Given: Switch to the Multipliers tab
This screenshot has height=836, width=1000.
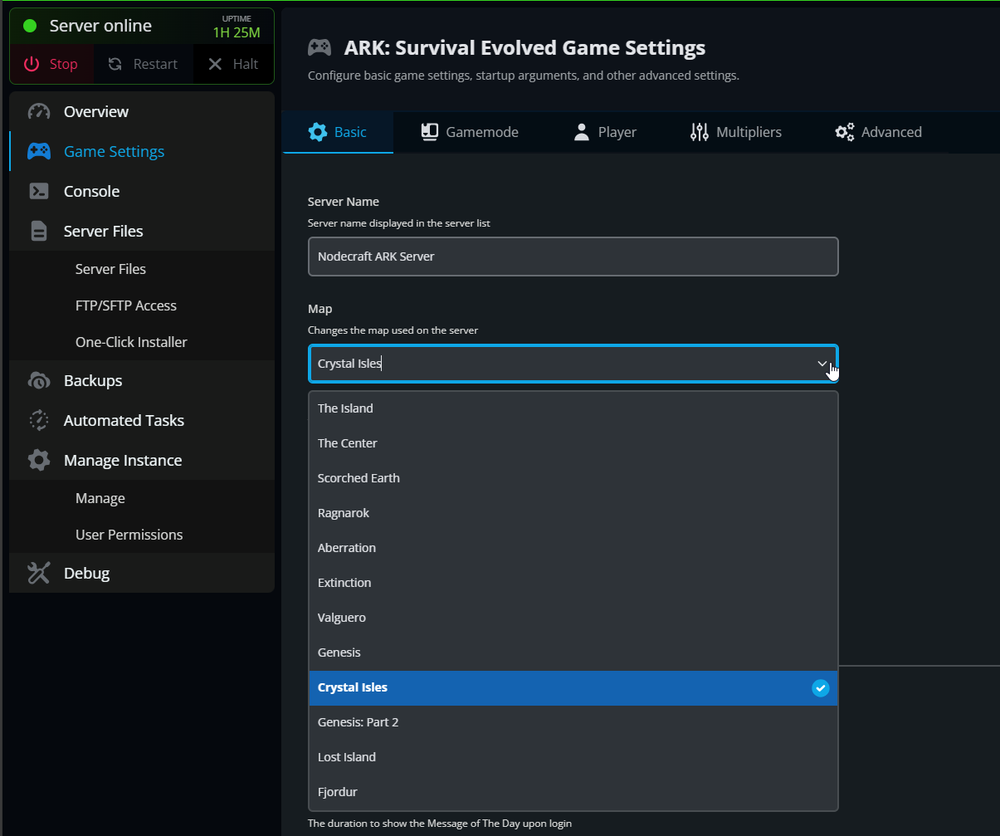Looking at the screenshot, I should [735, 131].
